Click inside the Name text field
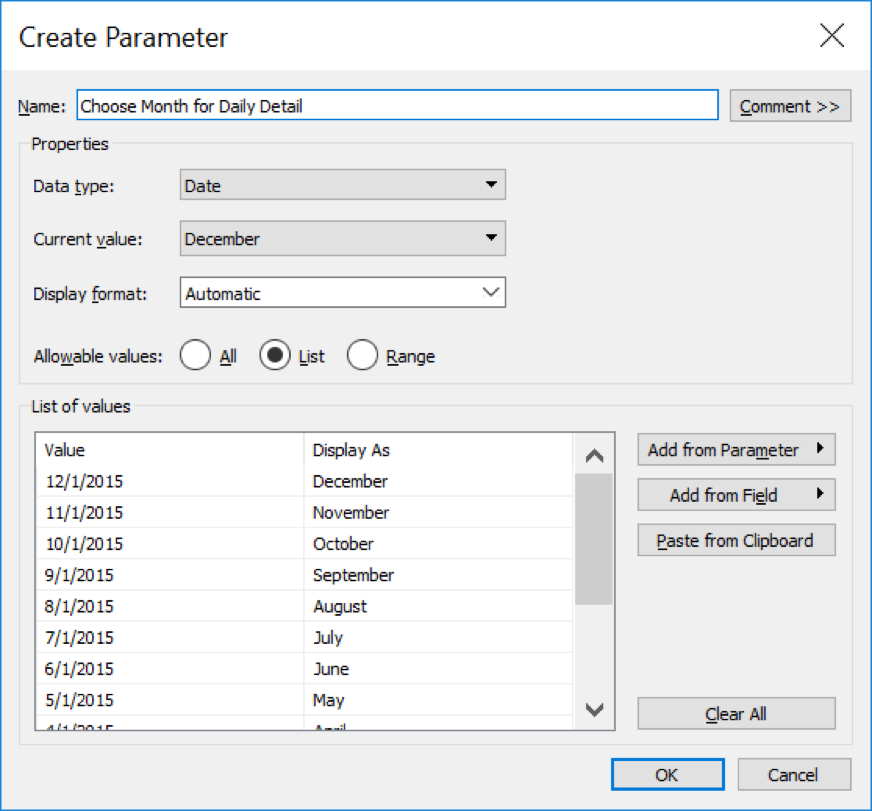Image resolution: width=872 pixels, height=811 pixels. [x=398, y=105]
